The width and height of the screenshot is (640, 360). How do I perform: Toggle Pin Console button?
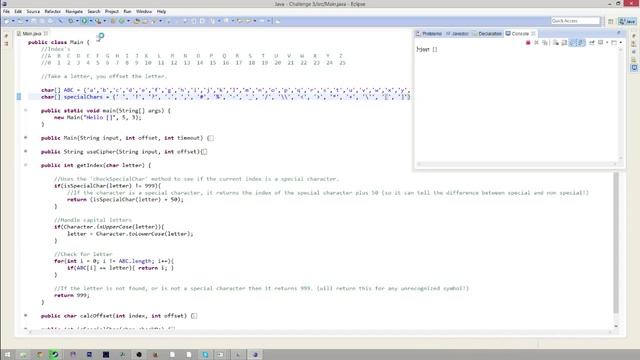click(x=592, y=42)
